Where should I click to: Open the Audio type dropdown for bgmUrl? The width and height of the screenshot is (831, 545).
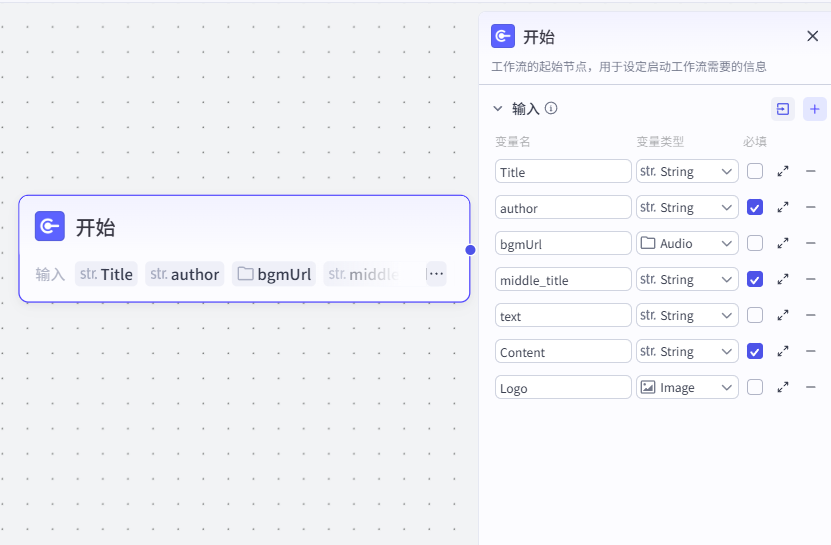tap(687, 243)
